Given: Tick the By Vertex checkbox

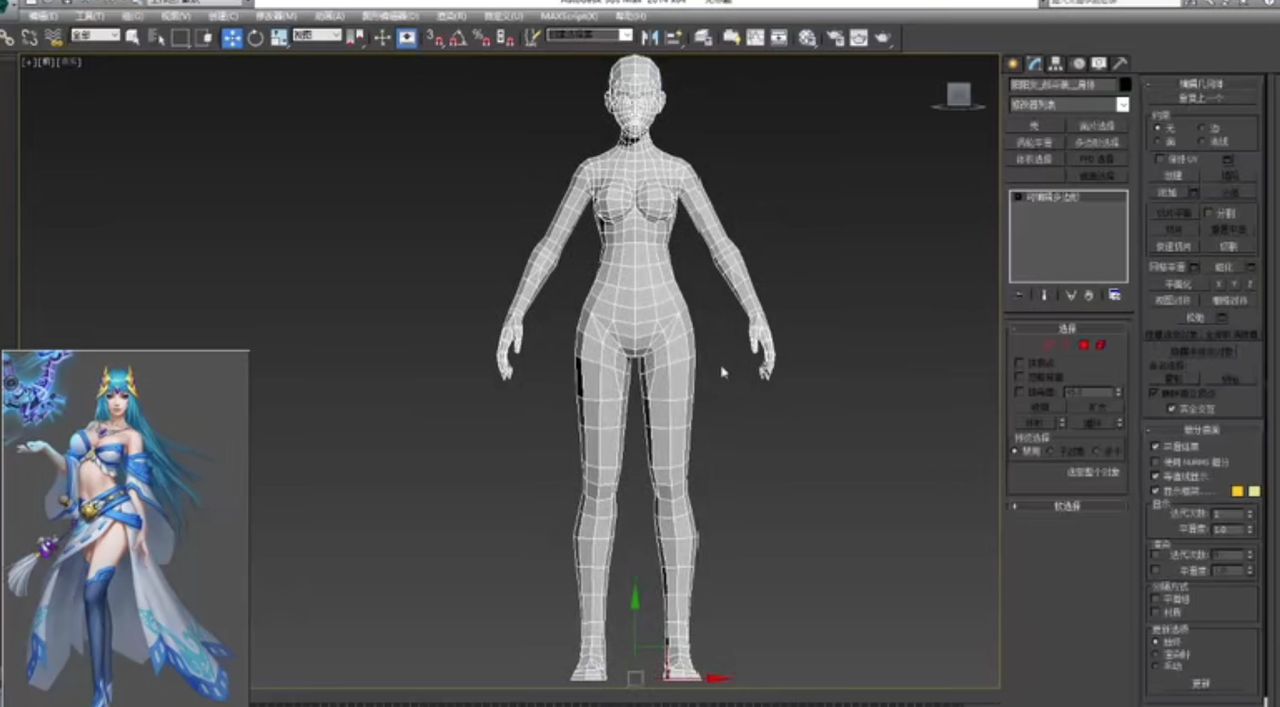Looking at the screenshot, I should click(1019, 363).
